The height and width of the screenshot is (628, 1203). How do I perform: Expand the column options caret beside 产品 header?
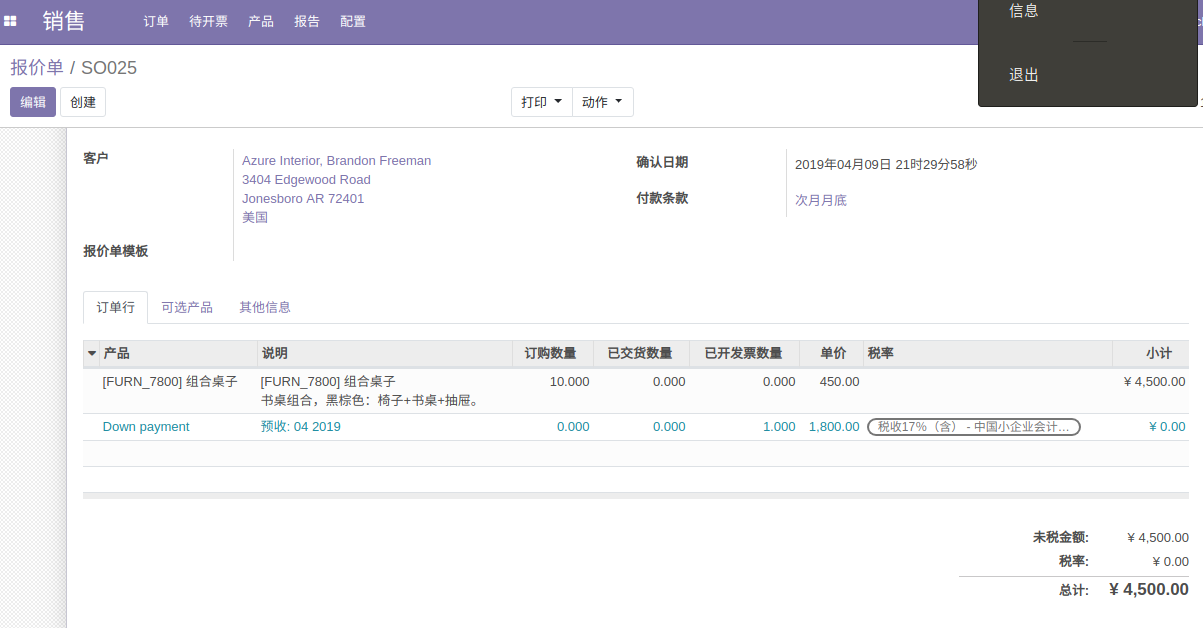pyautogui.click(x=92, y=354)
